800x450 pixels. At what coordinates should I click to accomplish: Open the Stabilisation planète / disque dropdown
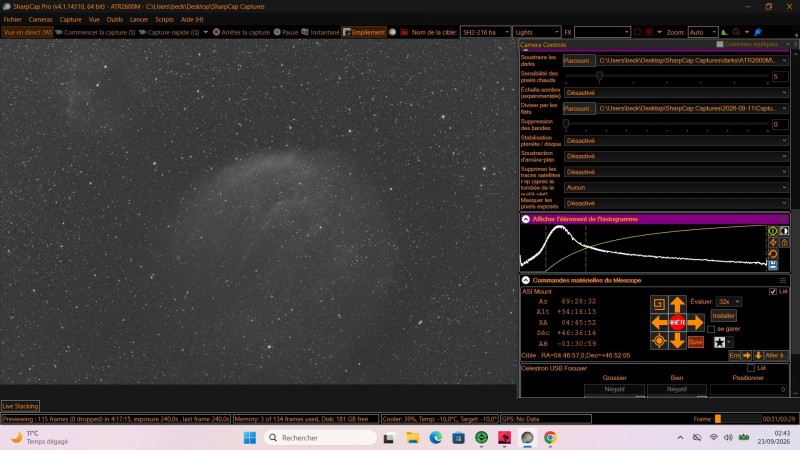677,140
